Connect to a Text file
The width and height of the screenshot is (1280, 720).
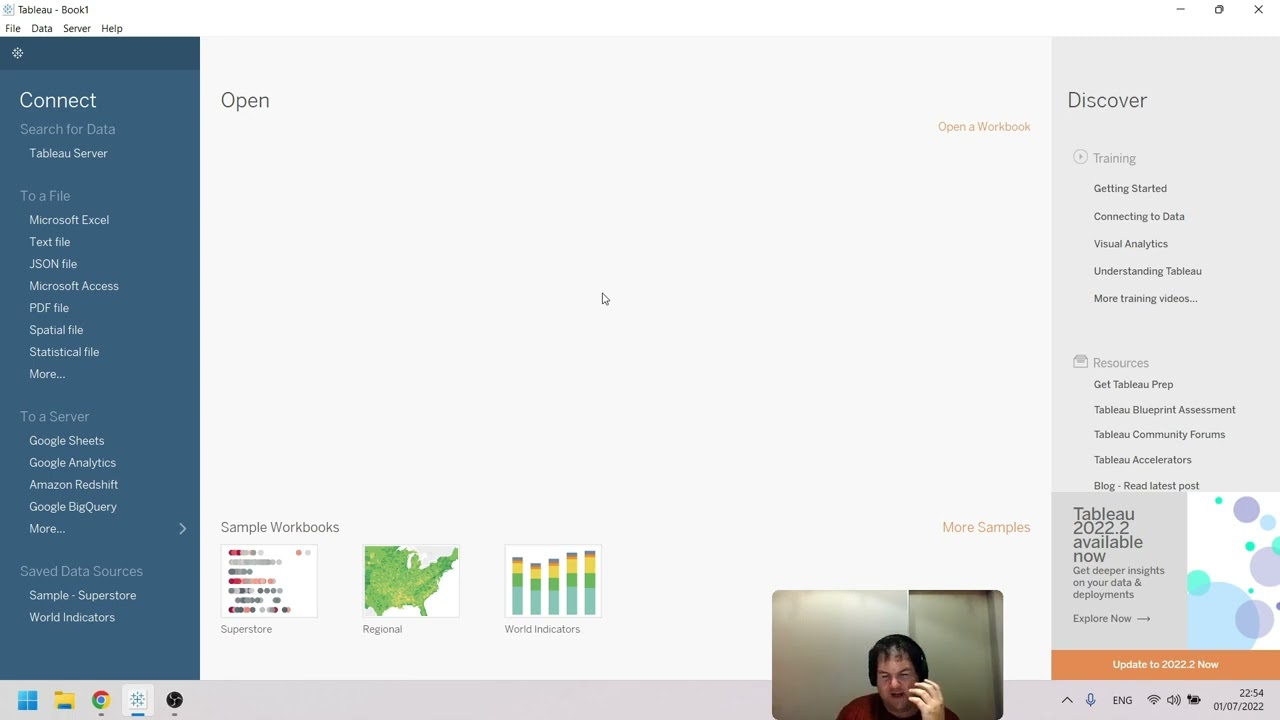50,242
